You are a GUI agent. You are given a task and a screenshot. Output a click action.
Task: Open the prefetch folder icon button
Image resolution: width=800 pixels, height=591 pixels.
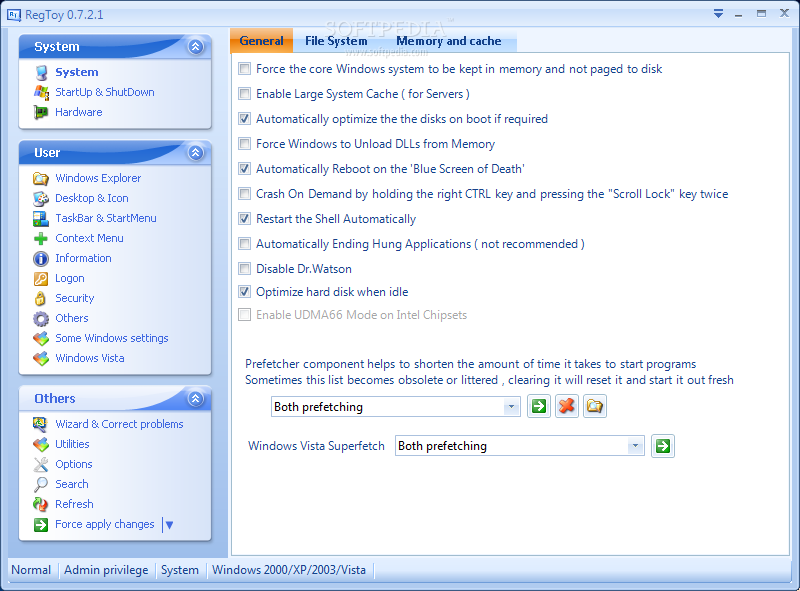point(595,406)
